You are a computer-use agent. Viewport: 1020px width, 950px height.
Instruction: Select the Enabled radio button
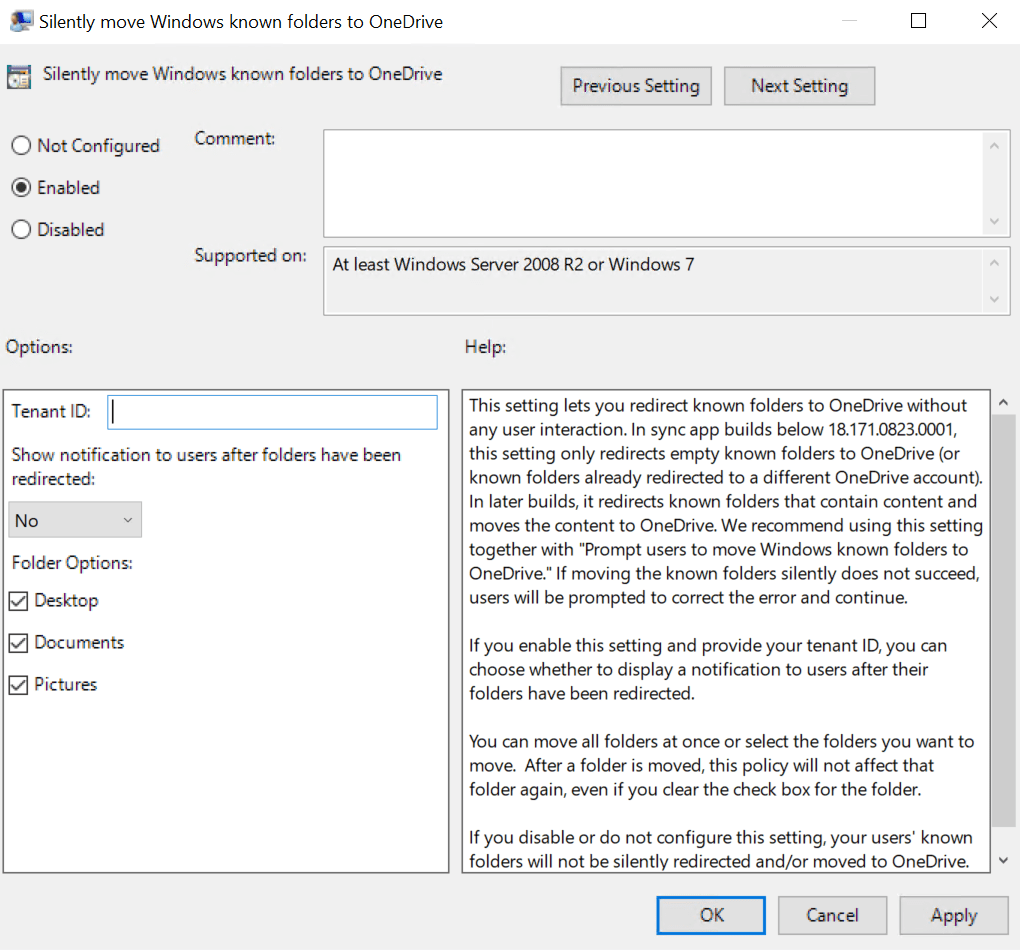click(21, 188)
